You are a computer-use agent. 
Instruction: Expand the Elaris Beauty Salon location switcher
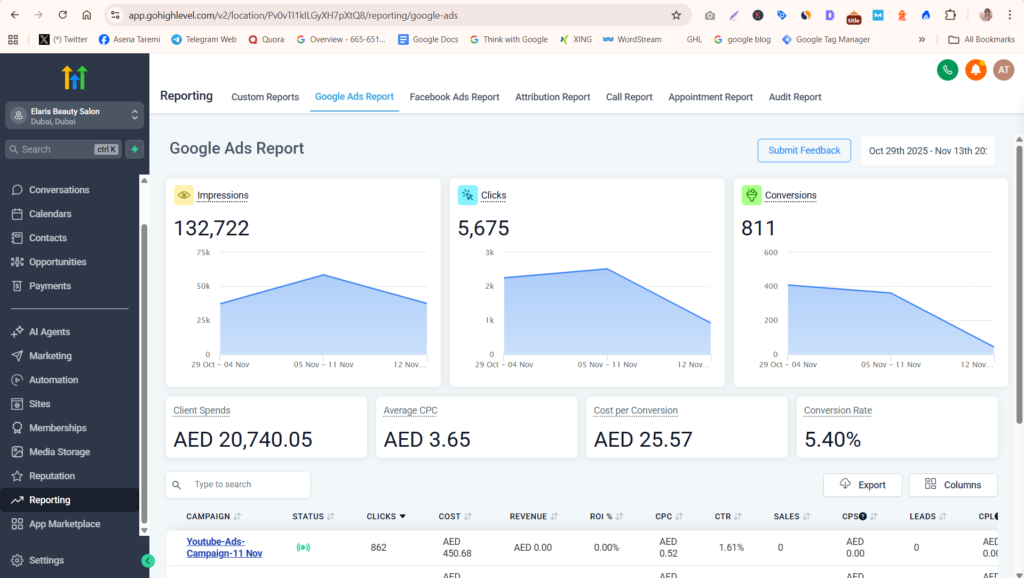pyautogui.click(x=74, y=116)
